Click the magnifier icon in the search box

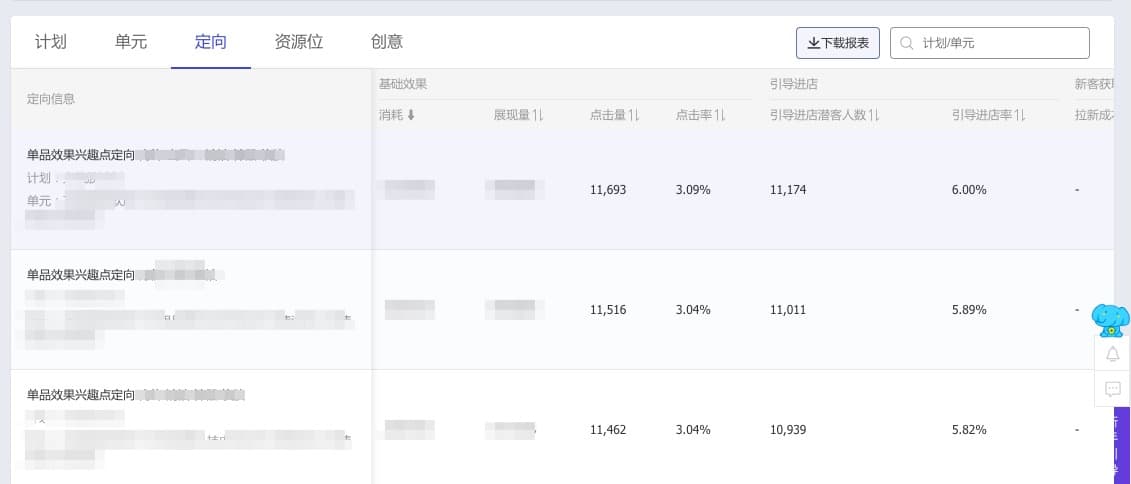point(907,43)
